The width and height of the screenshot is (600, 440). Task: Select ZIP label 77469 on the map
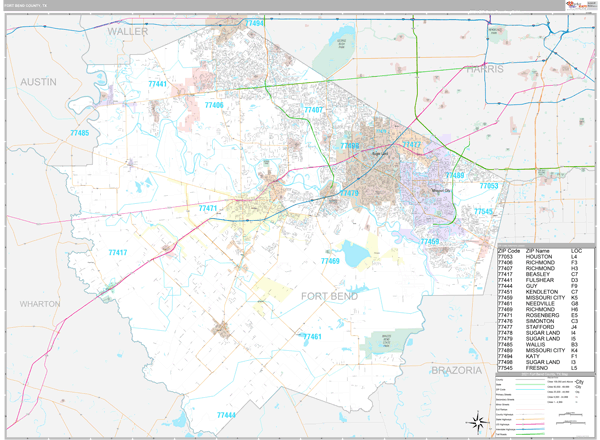point(330,261)
